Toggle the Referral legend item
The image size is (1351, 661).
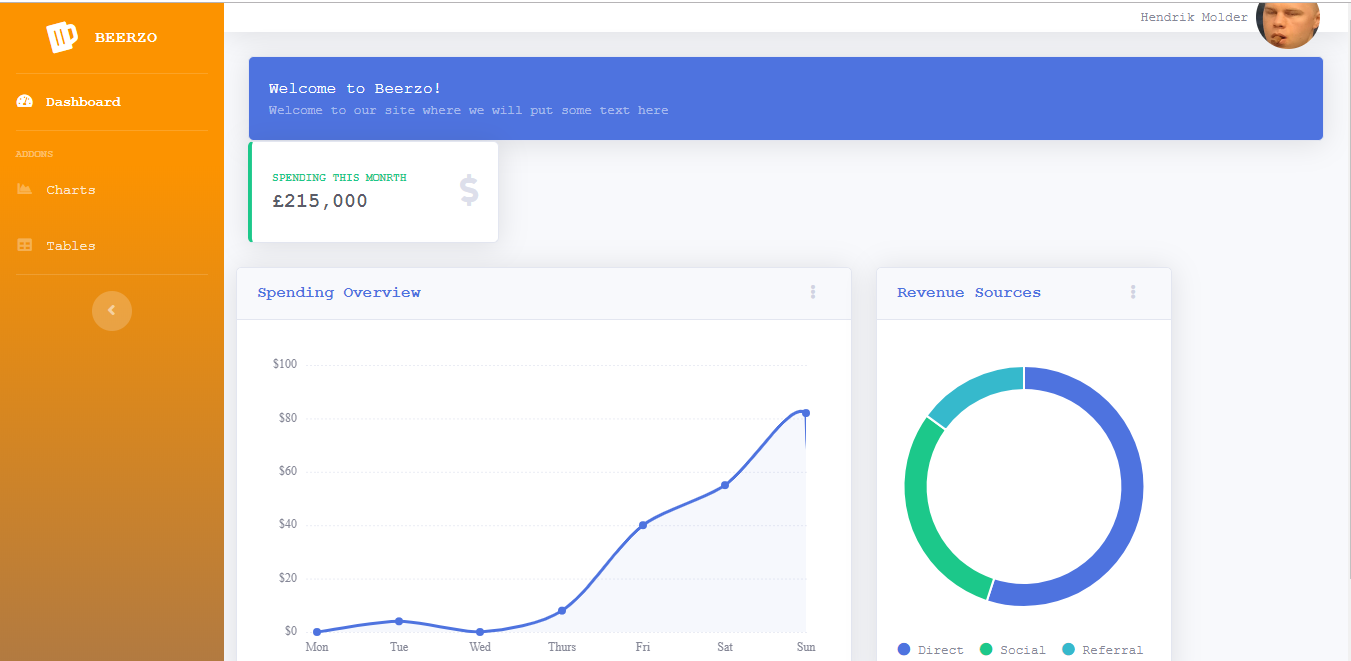1102,650
